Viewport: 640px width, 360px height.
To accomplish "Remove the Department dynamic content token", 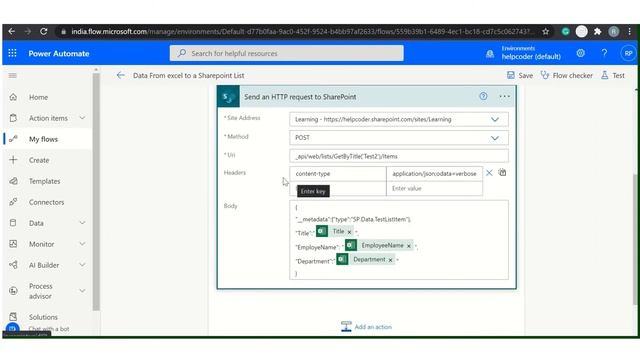I will (x=390, y=260).
